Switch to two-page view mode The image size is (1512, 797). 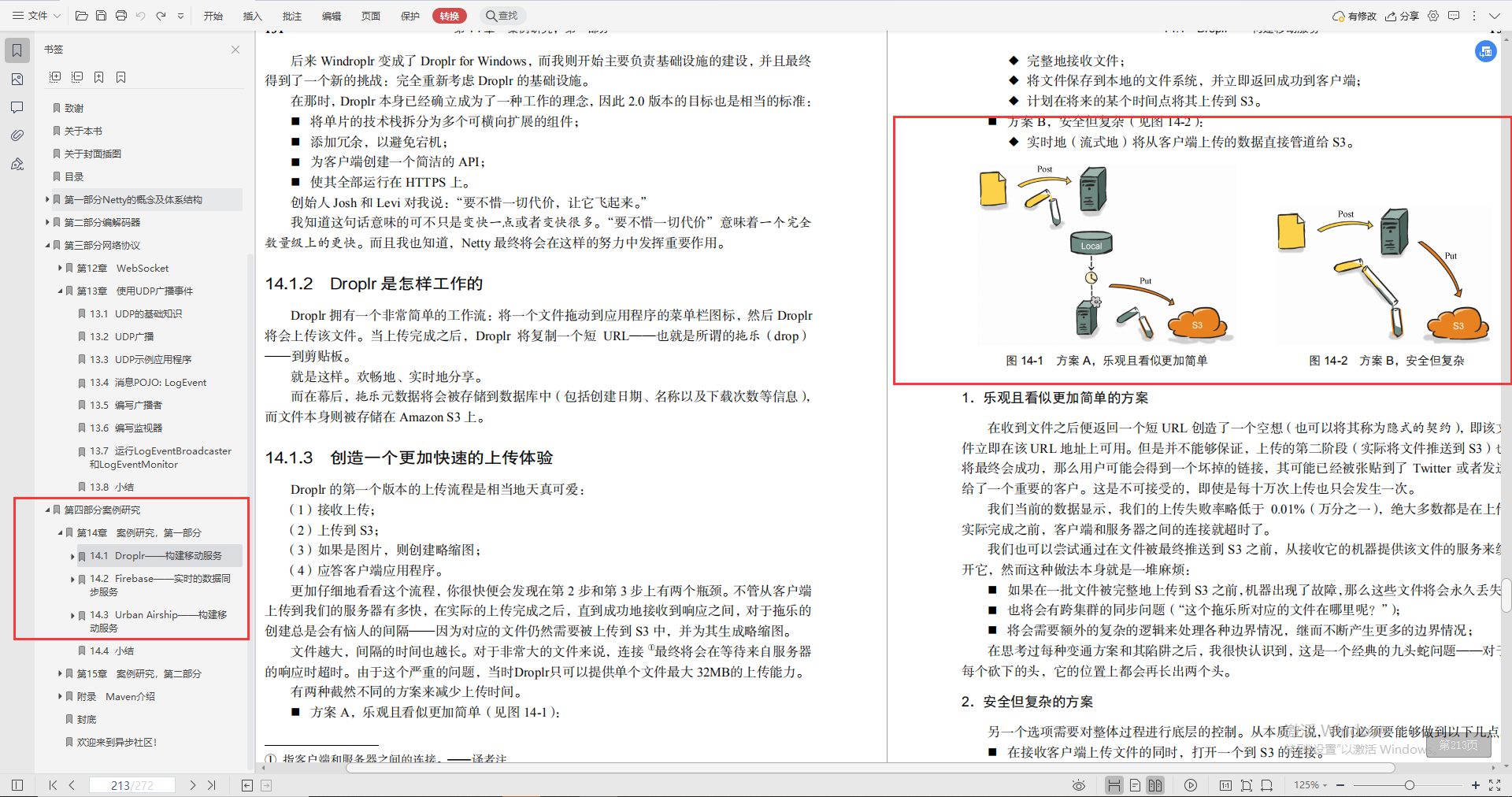(x=1155, y=785)
